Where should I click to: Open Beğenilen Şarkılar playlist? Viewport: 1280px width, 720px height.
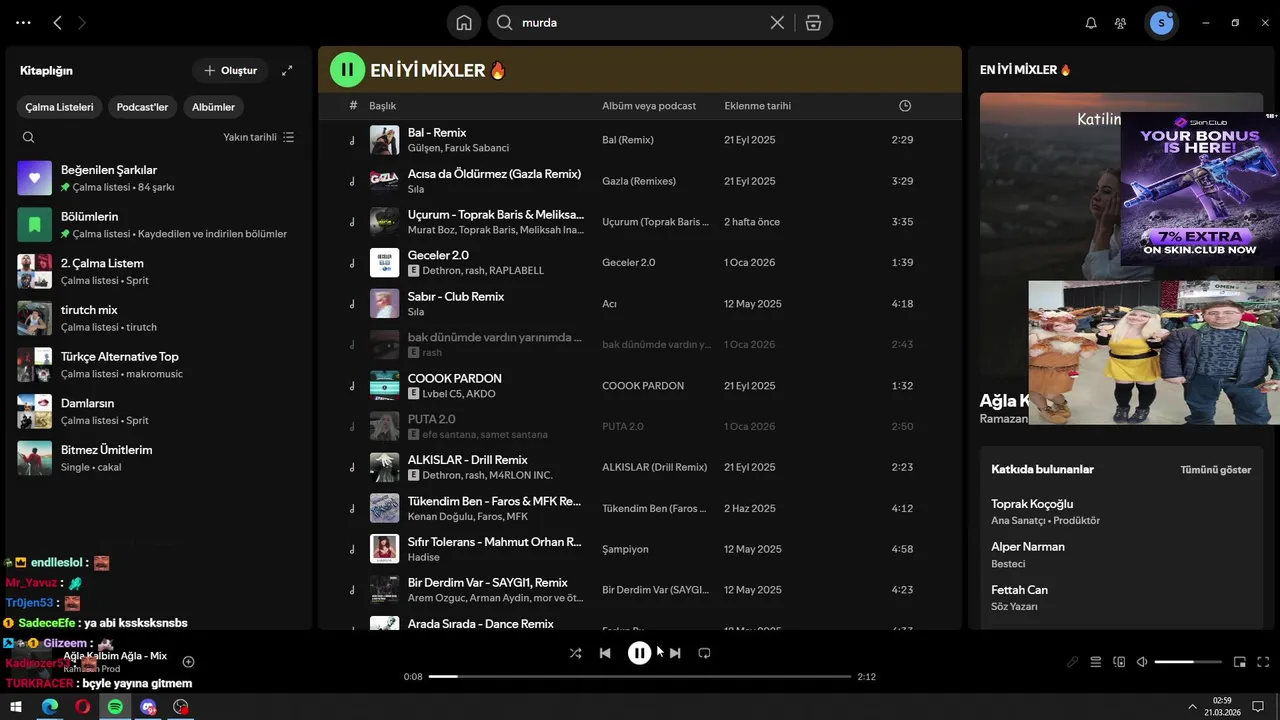(x=157, y=178)
